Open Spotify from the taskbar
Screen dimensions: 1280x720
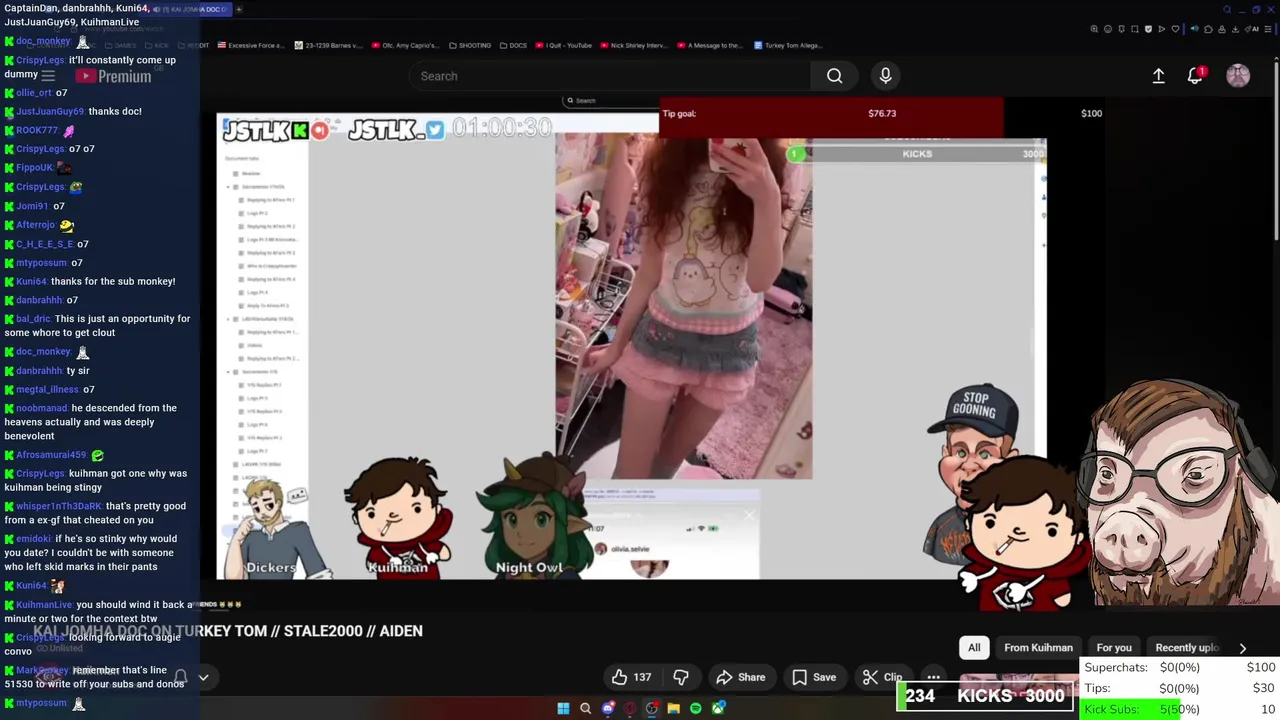[695, 709]
